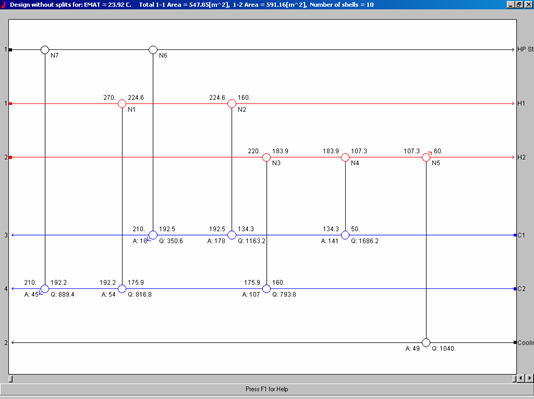Click the C2 stream label
This screenshot has width=534, height=399.
[521, 289]
